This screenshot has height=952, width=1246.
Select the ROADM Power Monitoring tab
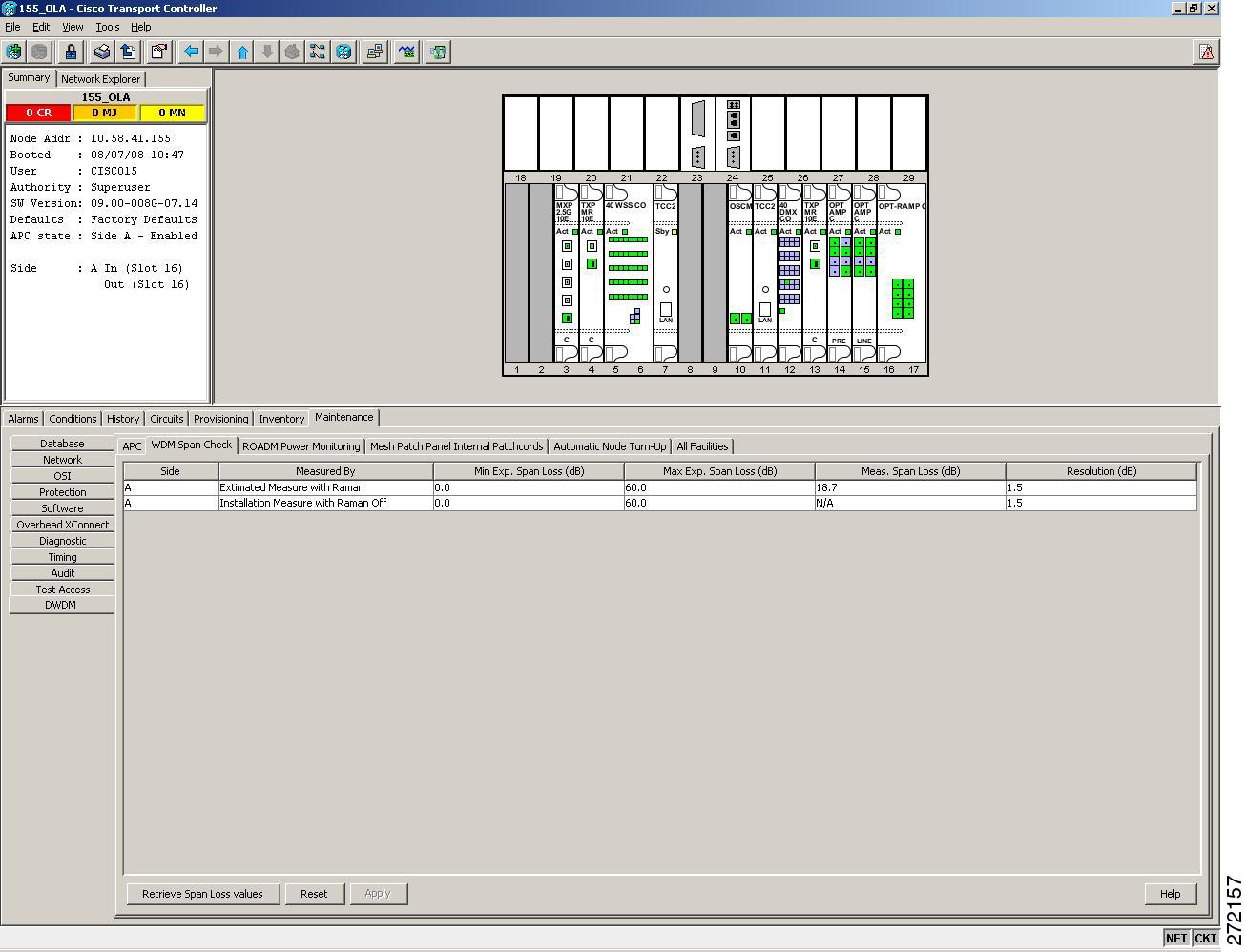pos(301,446)
